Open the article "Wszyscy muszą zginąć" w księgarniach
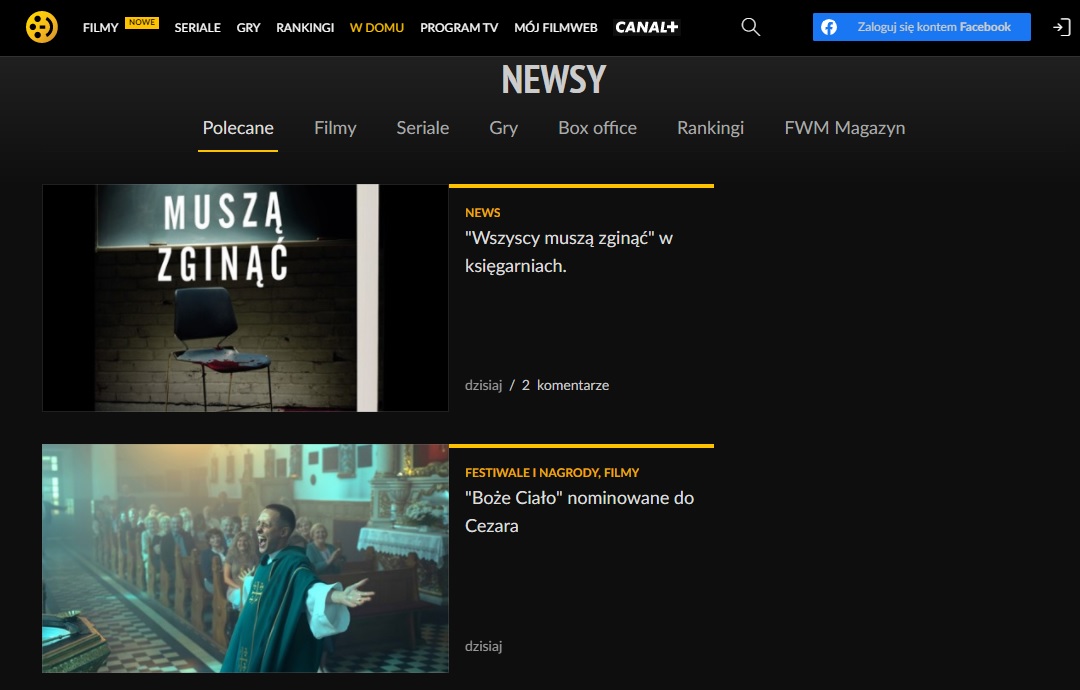This screenshot has height=690, width=1080. (568, 251)
